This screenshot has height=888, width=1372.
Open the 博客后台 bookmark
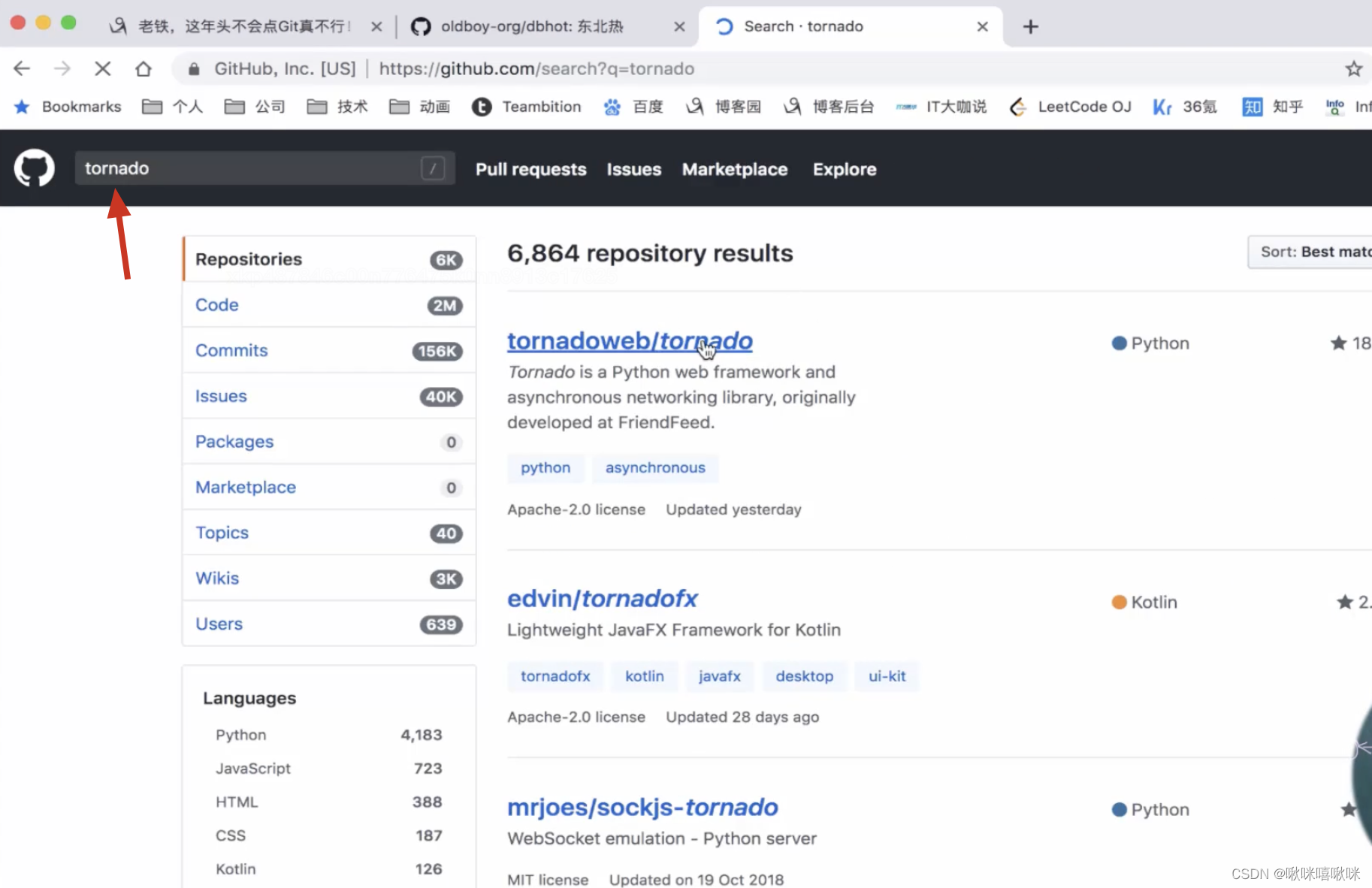pos(829,107)
